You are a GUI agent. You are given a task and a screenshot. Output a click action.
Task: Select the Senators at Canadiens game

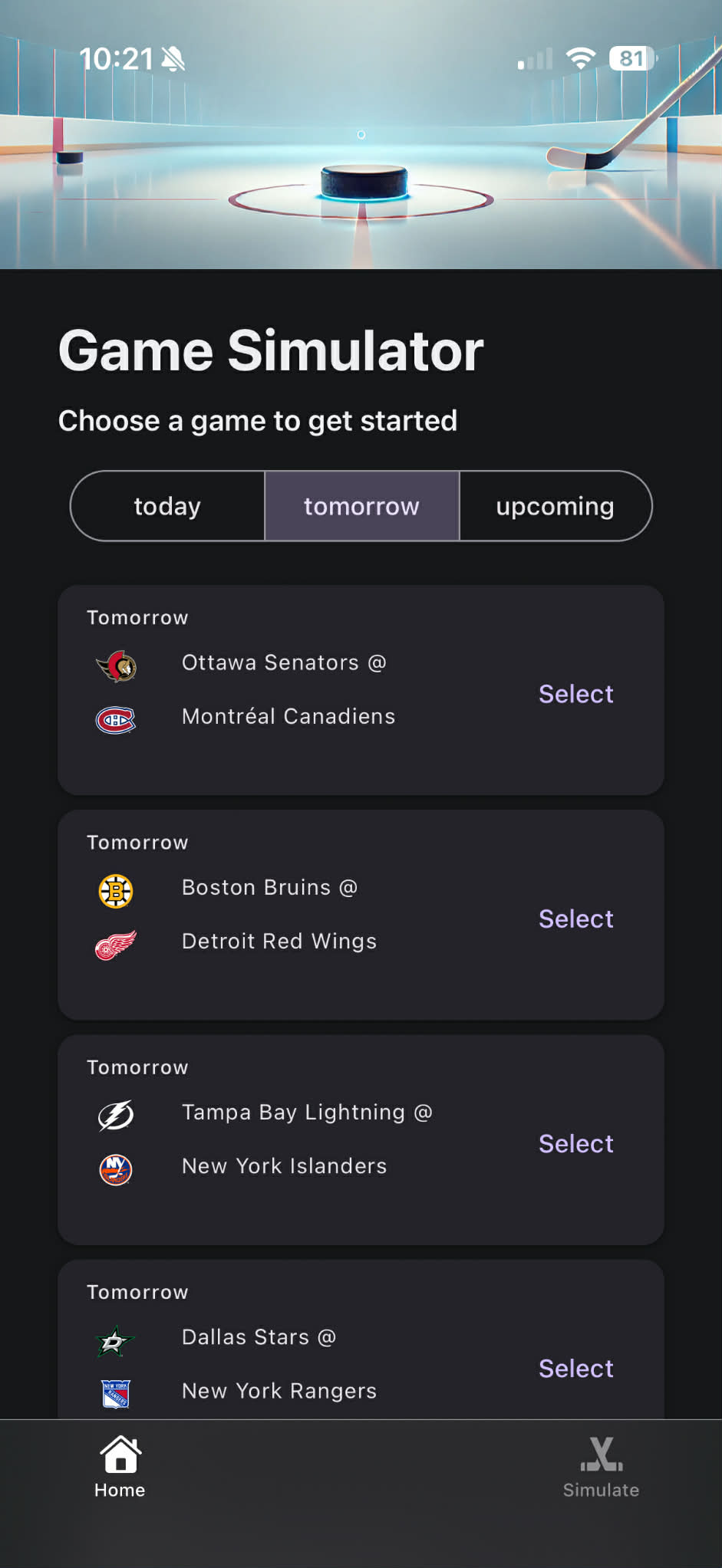click(x=575, y=694)
